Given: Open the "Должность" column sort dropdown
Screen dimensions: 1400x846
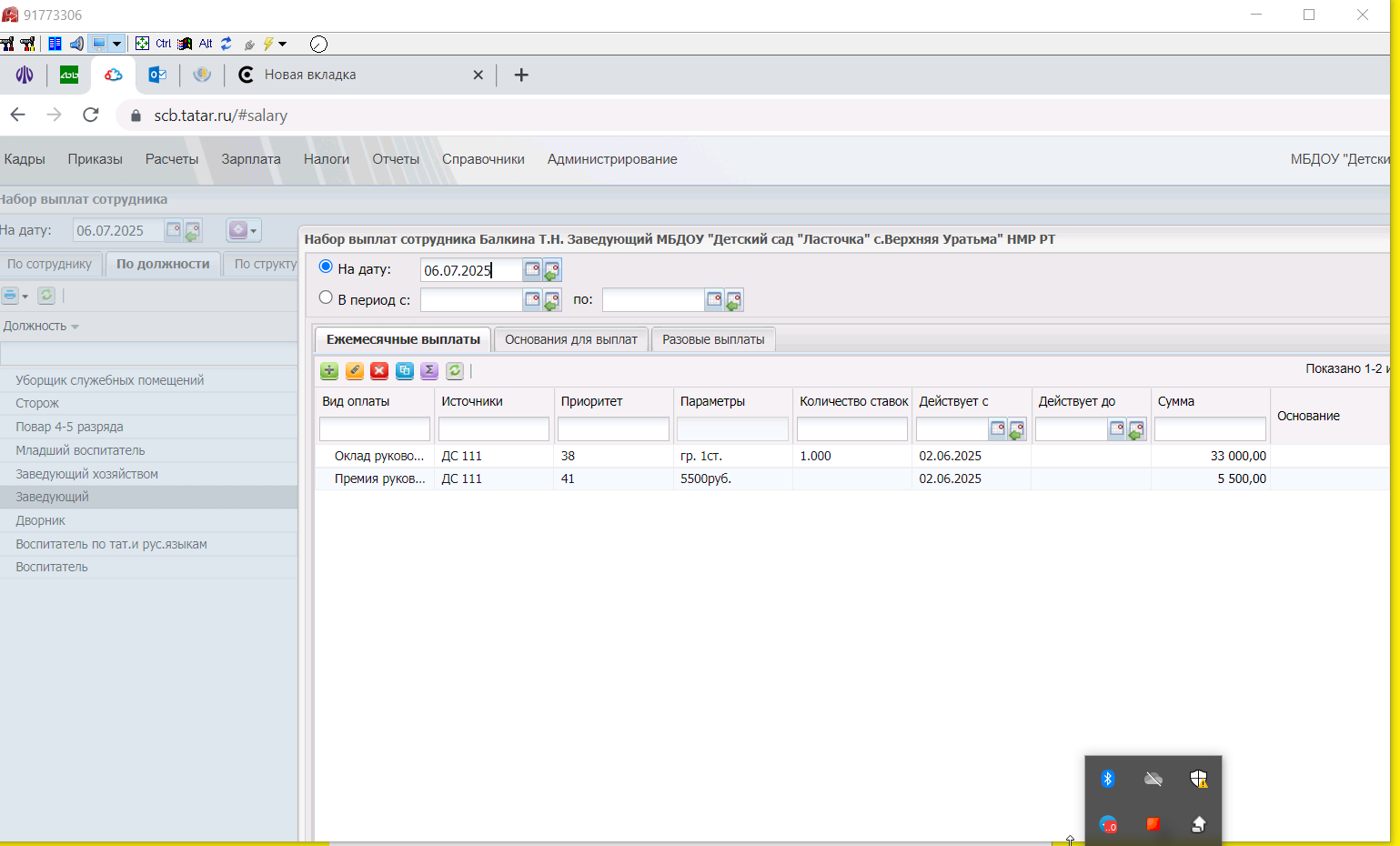Looking at the screenshot, I should click(x=75, y=327).
